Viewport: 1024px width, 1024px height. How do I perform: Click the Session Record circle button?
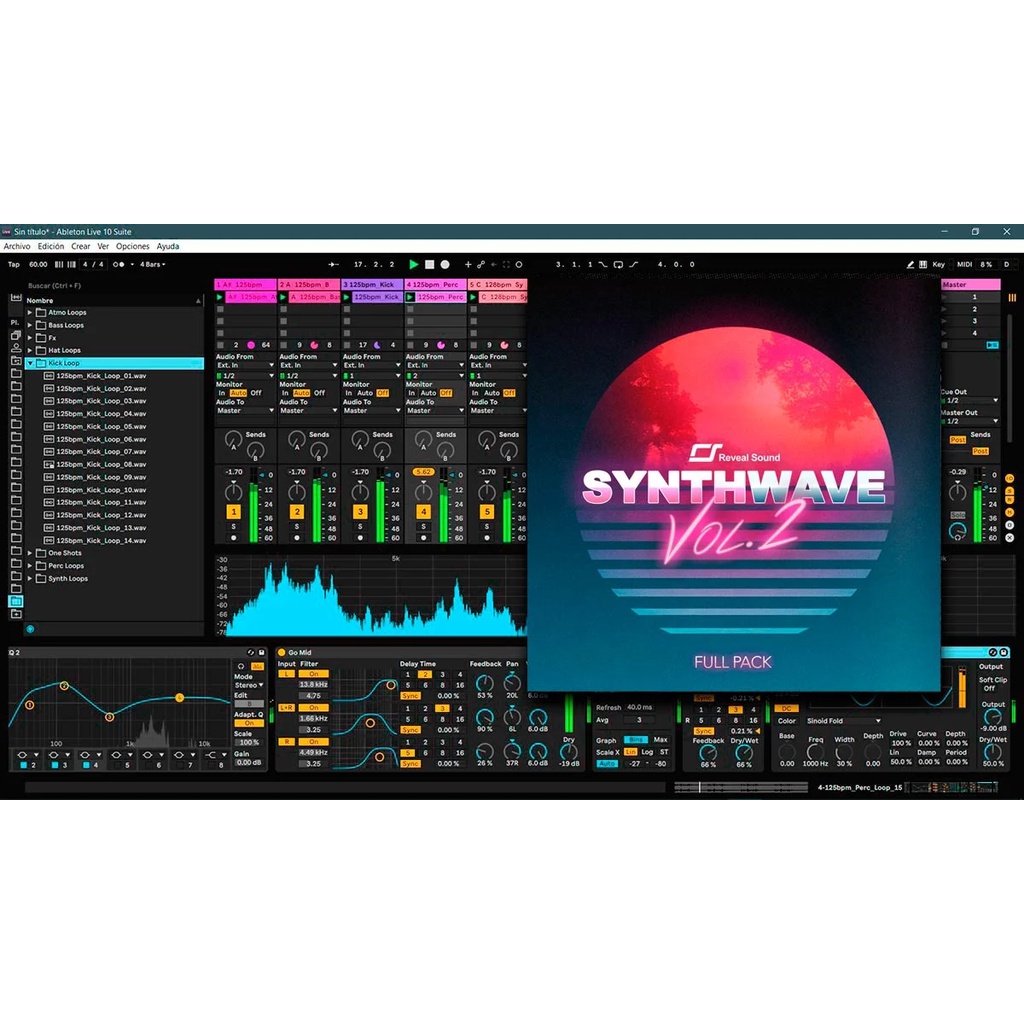519,264
